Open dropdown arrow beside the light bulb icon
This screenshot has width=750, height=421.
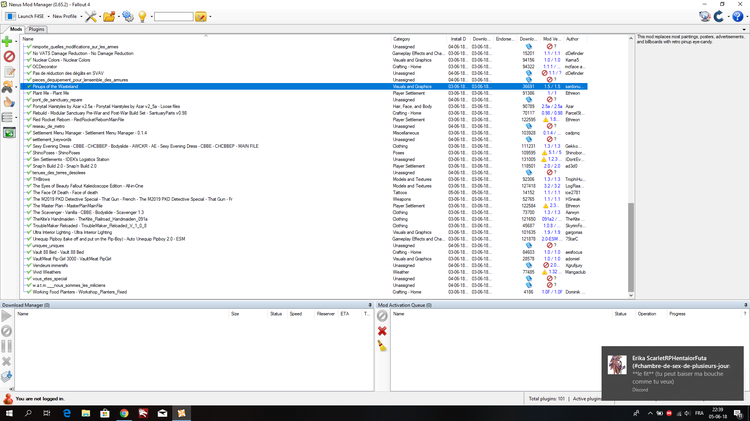pos(151,17)
